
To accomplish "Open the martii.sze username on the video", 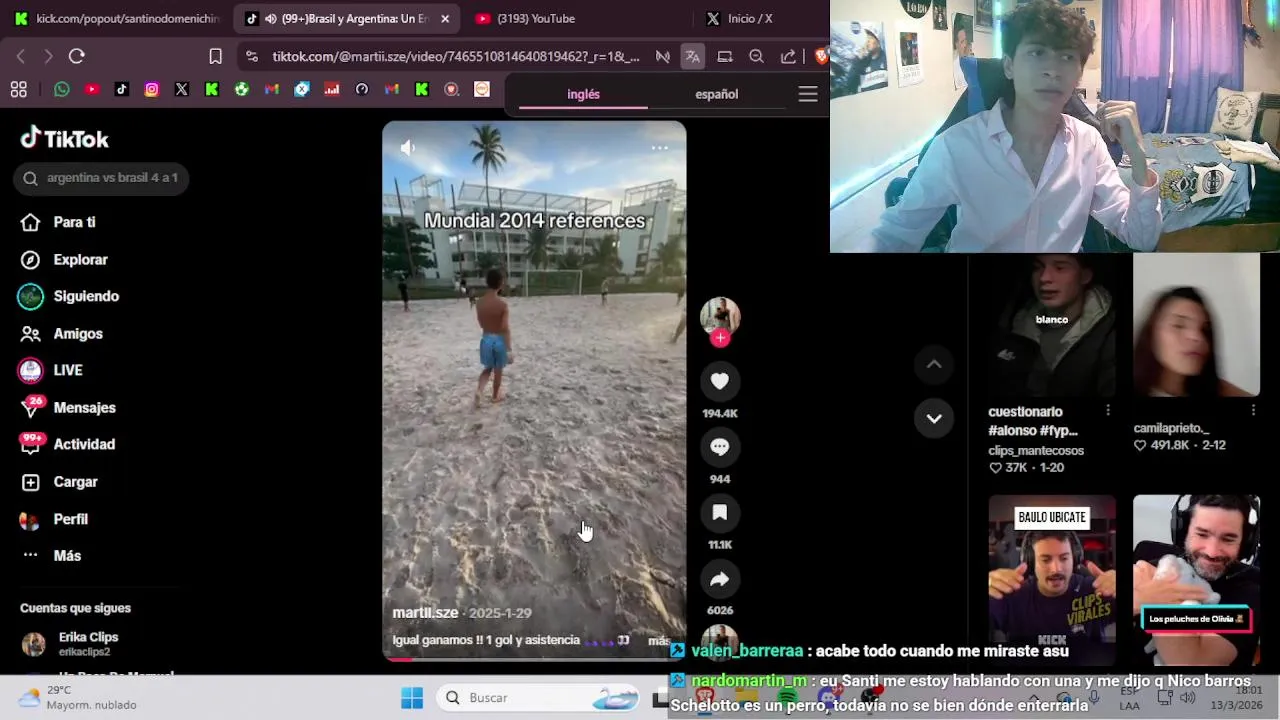I will pyautogui.click(x=425, y=613).
